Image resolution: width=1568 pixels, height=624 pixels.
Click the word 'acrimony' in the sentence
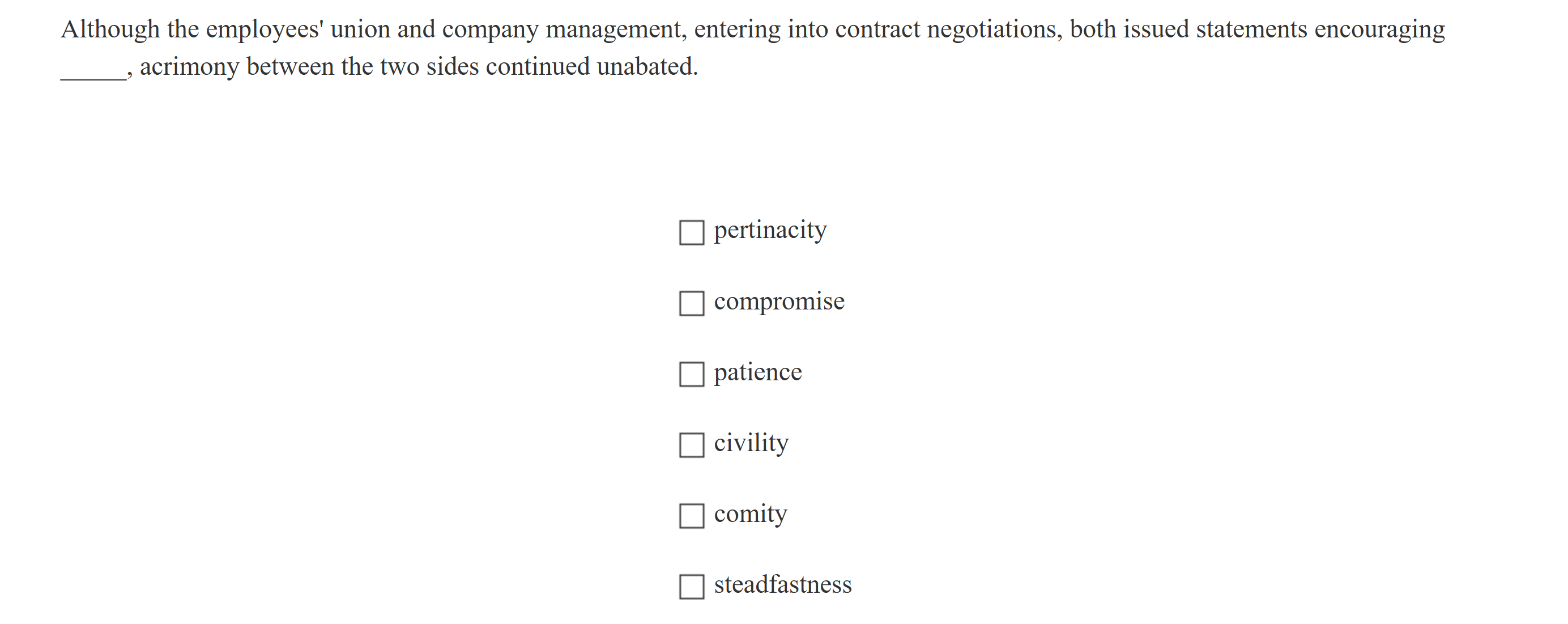click(189, 67)
